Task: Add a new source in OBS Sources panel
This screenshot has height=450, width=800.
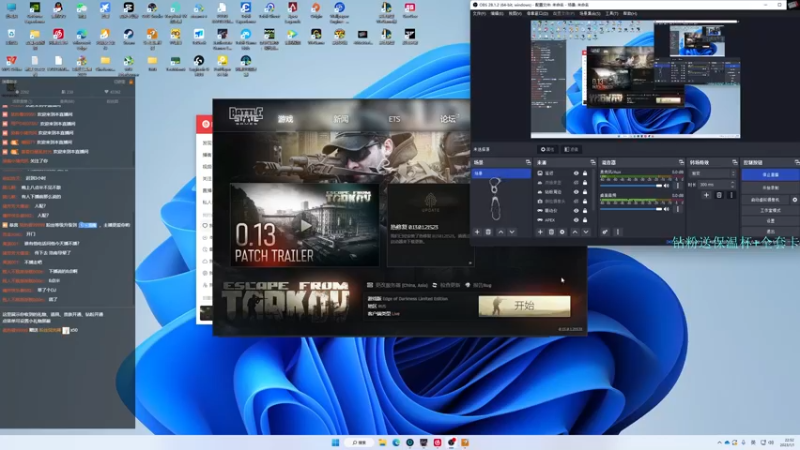Action: tap(540, 232)
